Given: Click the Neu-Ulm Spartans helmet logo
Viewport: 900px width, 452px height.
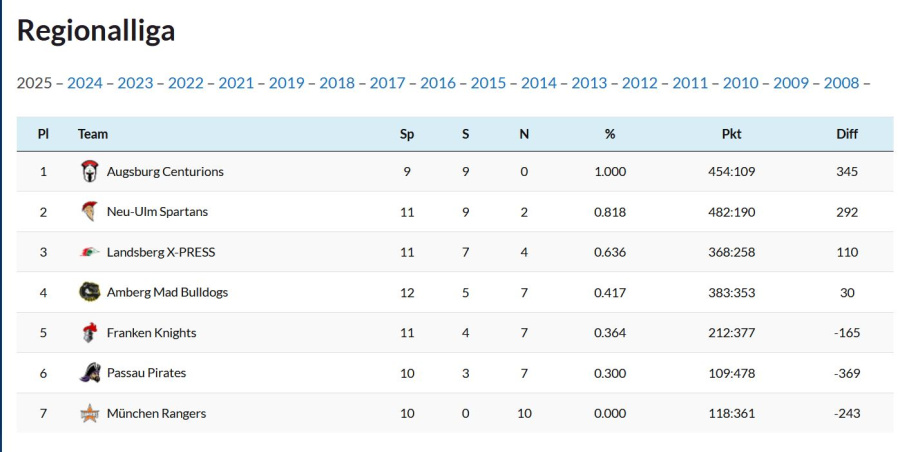Looking at the screenshot, I should point(90,212).
